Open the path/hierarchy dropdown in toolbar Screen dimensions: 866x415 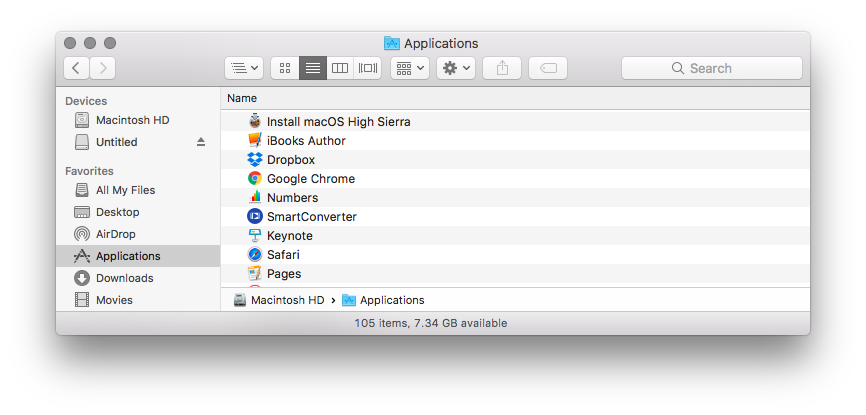244,68
